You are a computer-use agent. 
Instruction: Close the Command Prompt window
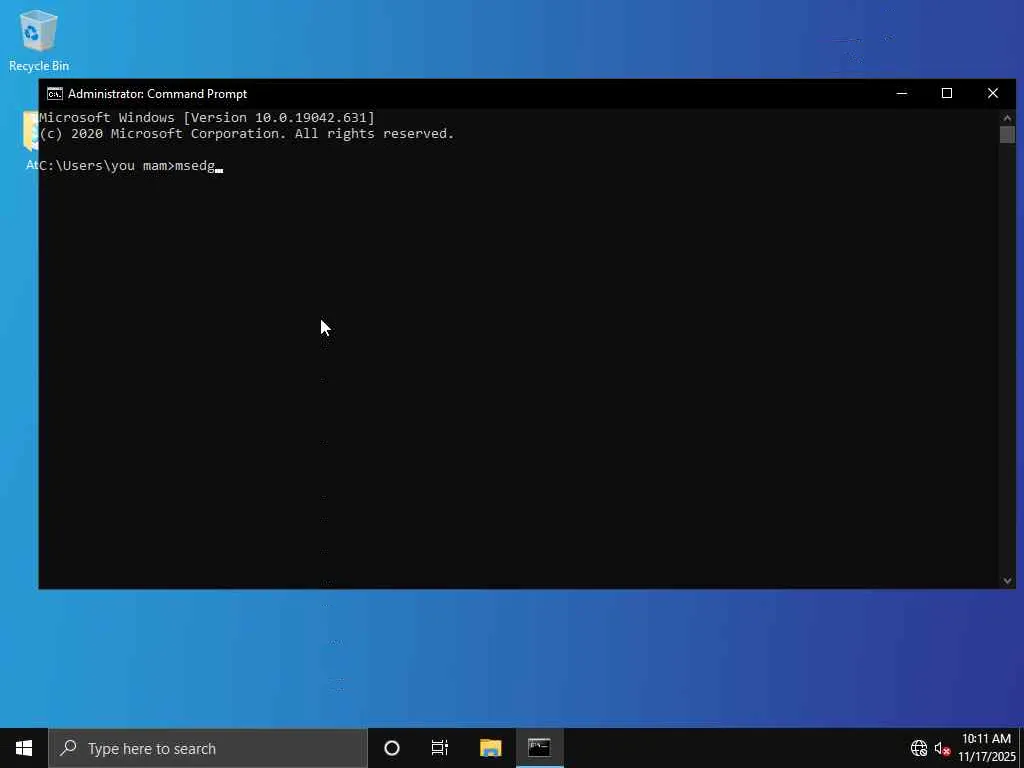(x=993, y=93)
